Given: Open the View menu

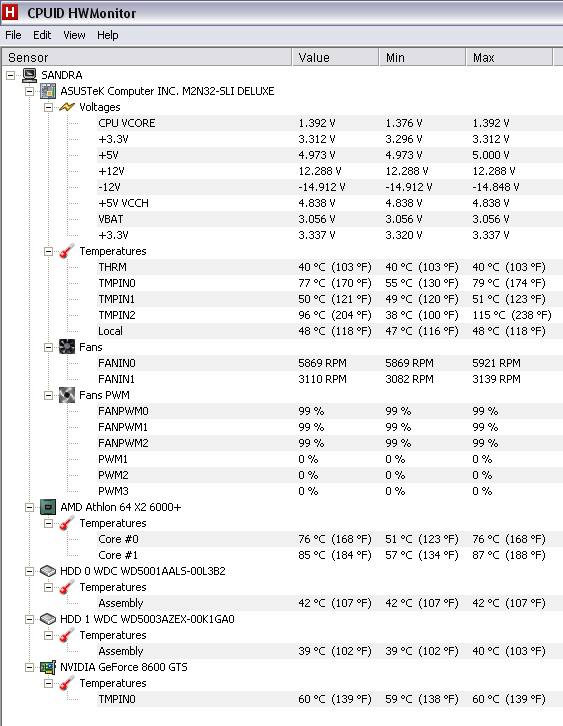Looking at the screenshot, I should [74, 35].
